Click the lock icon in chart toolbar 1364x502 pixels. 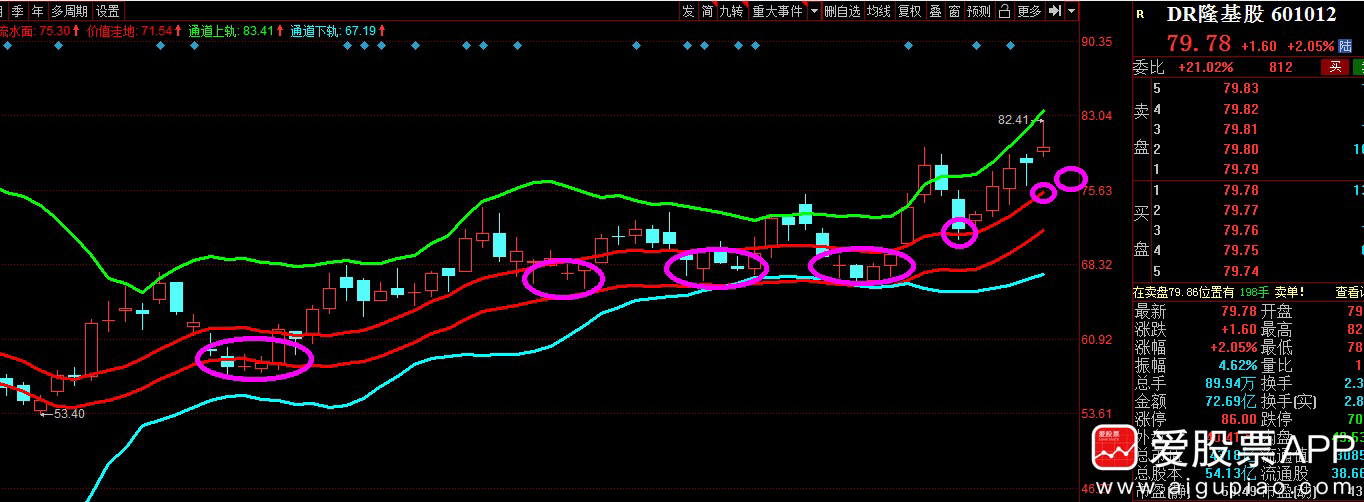[x=1006, y=12]
